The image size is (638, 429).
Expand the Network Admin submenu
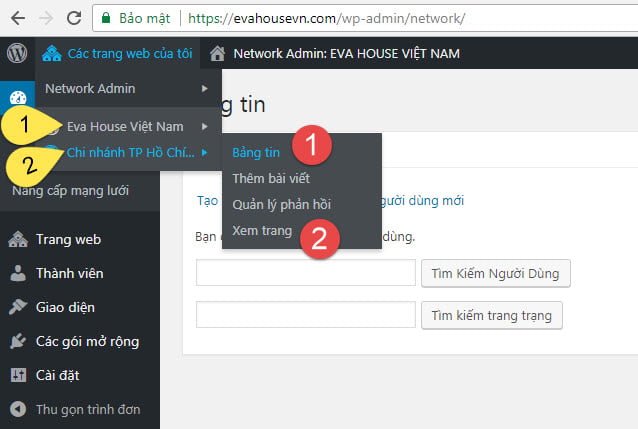click(127, 88)
